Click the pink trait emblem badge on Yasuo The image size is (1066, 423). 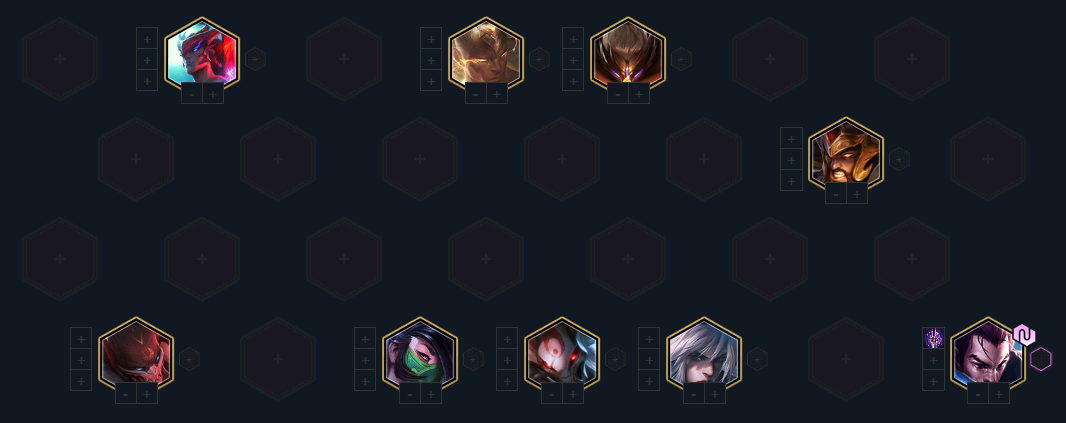pos(1023,335)
